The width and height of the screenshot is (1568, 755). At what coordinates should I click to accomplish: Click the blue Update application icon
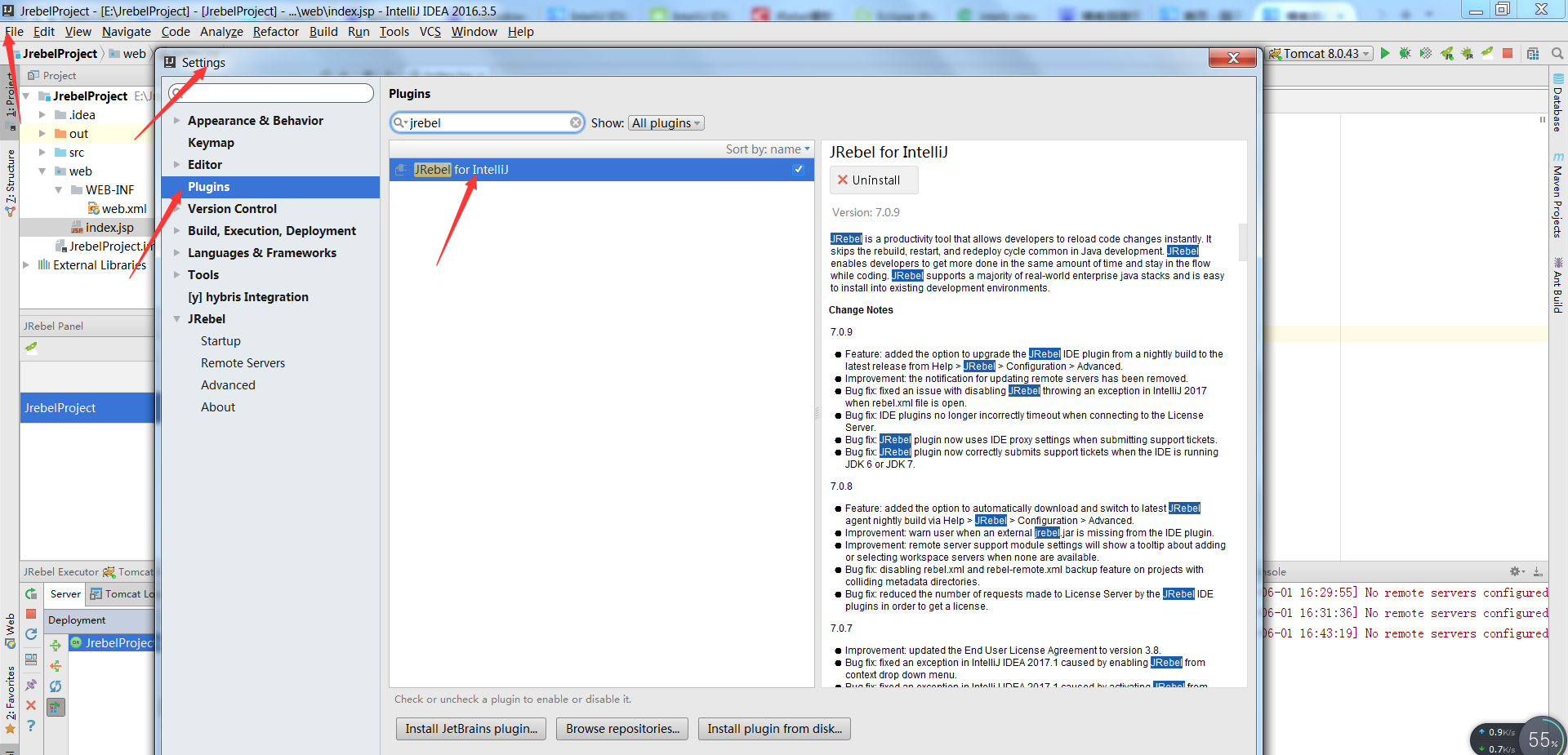pos(31,634)
